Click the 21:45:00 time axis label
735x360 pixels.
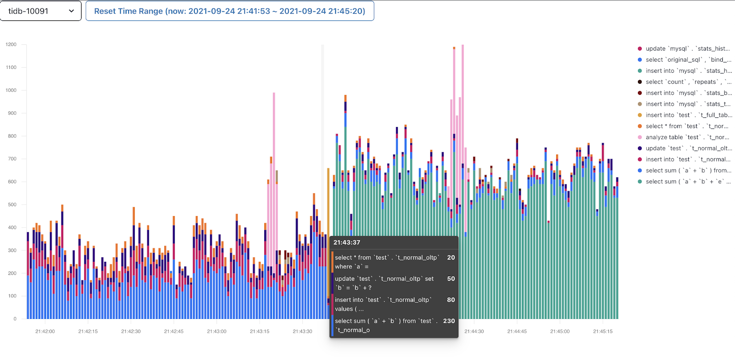(560, 331)
